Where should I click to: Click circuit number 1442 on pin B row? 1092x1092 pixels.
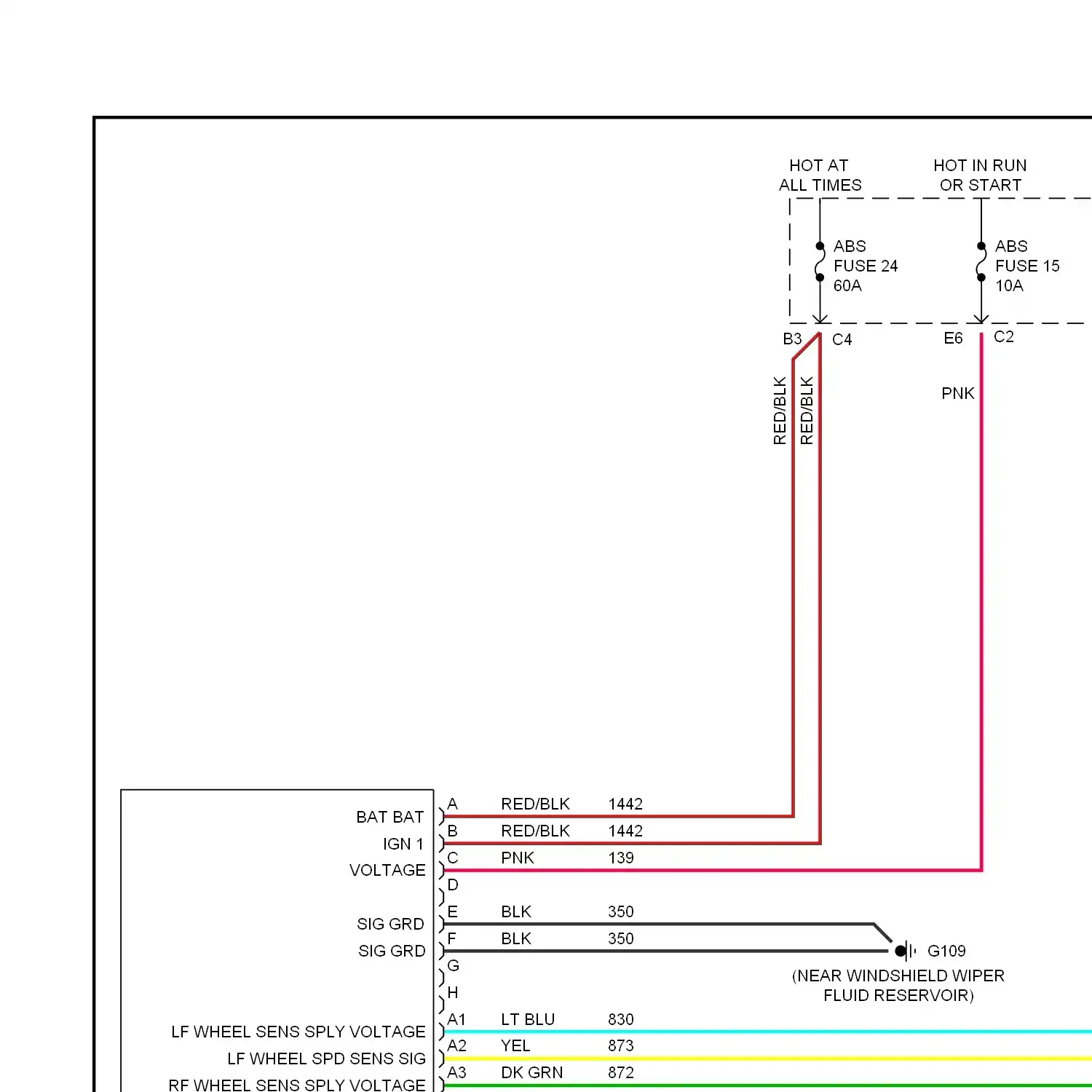click(x=625, y=831)
